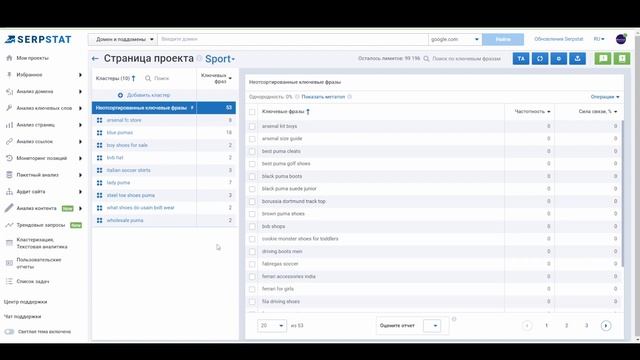
Task: Tick the select-all checkbox in table header
Action: 252,112
